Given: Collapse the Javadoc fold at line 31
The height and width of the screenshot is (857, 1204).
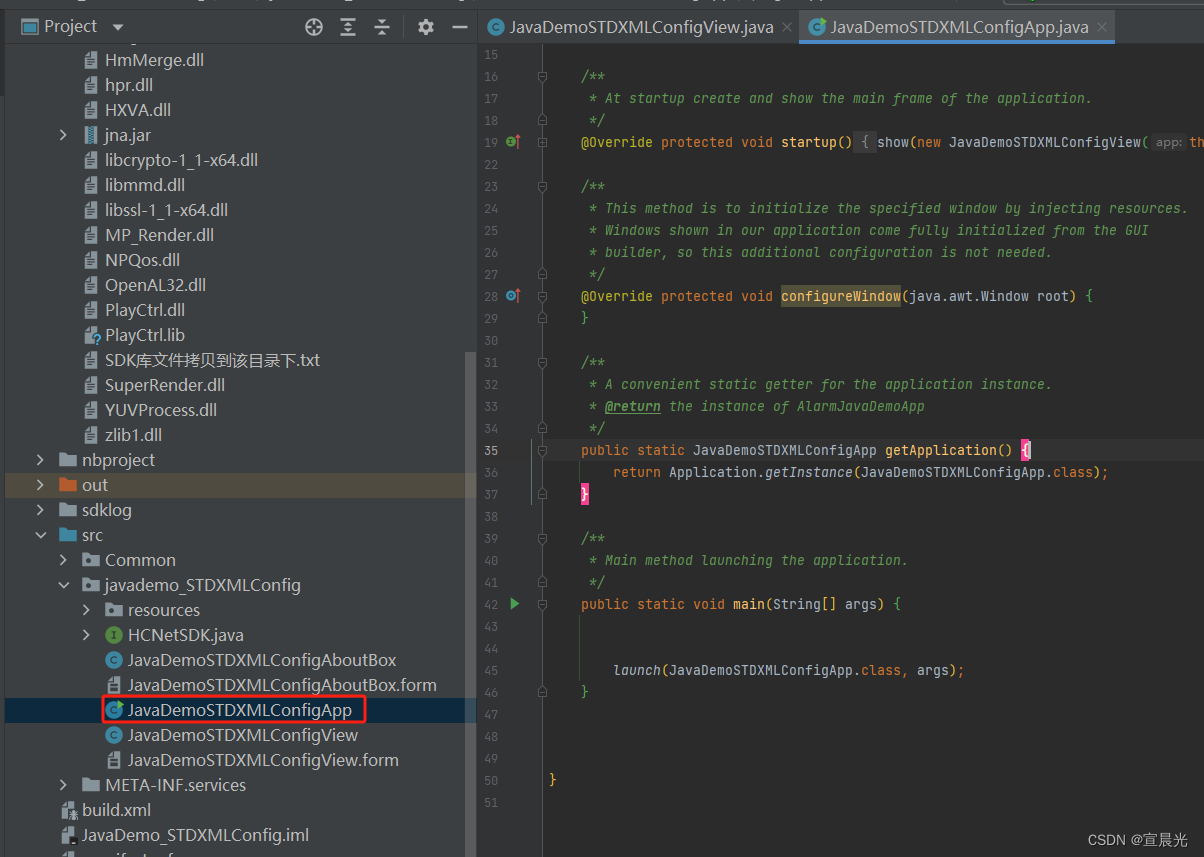Looking at the screenshot, I should [x=542, y=362].
